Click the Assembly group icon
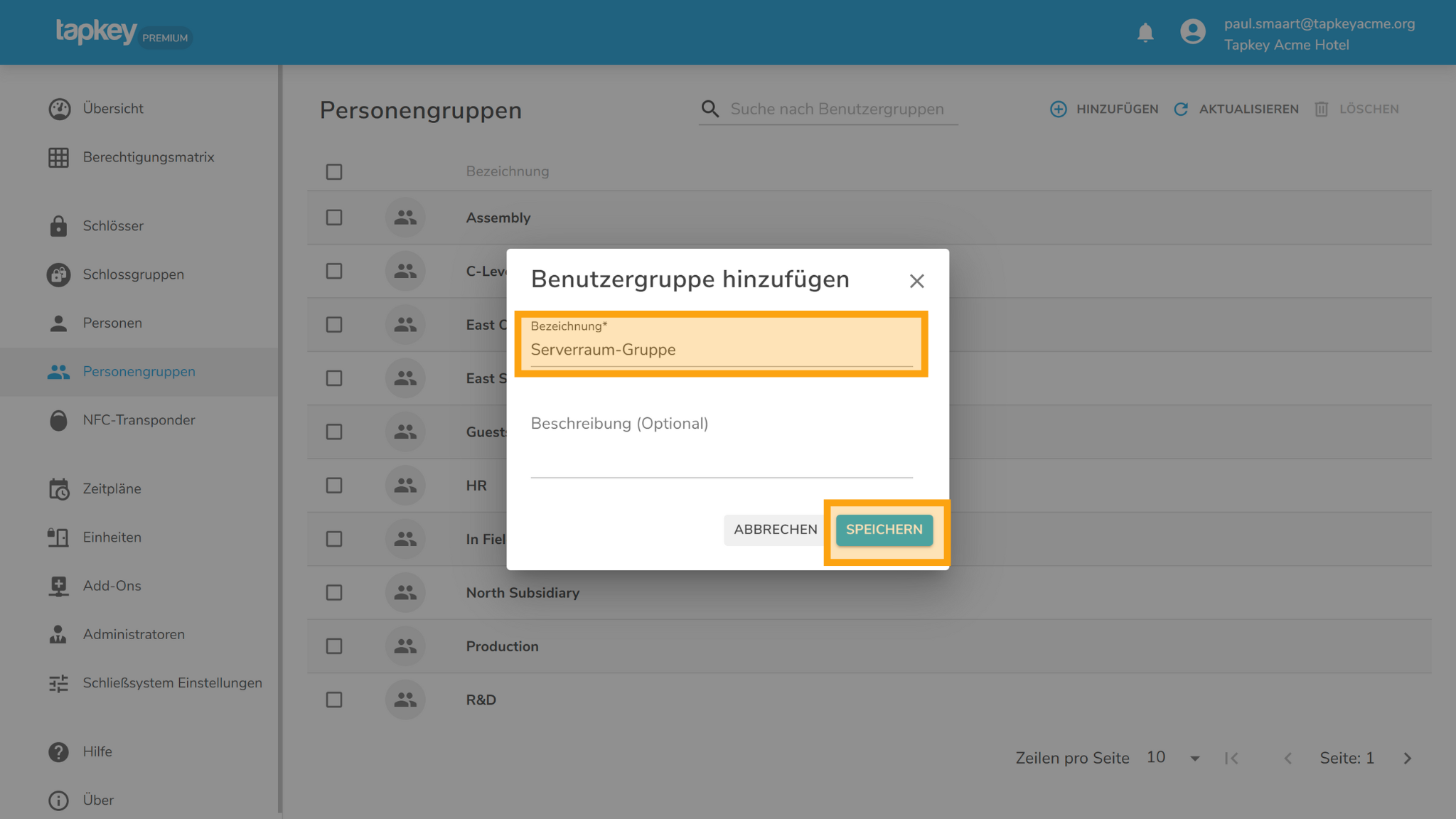This screenshot has height=819, width=1456. [405, 218]
